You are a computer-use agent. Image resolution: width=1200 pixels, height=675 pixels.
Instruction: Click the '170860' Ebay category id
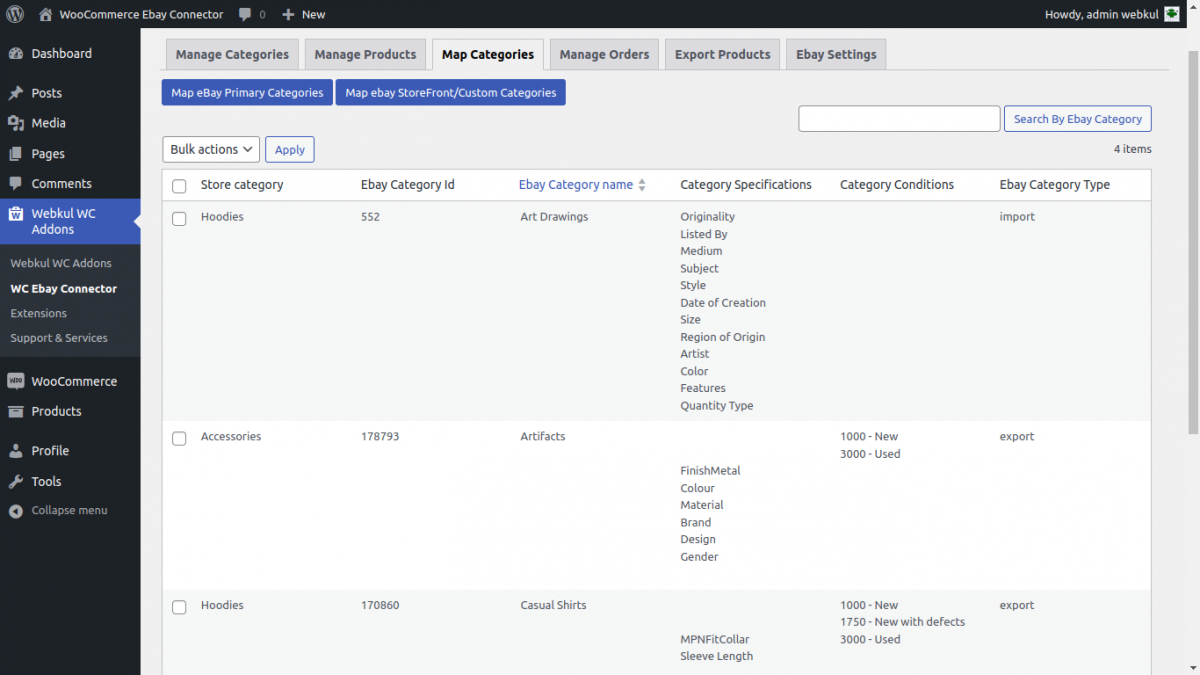[x=380, y=605]
